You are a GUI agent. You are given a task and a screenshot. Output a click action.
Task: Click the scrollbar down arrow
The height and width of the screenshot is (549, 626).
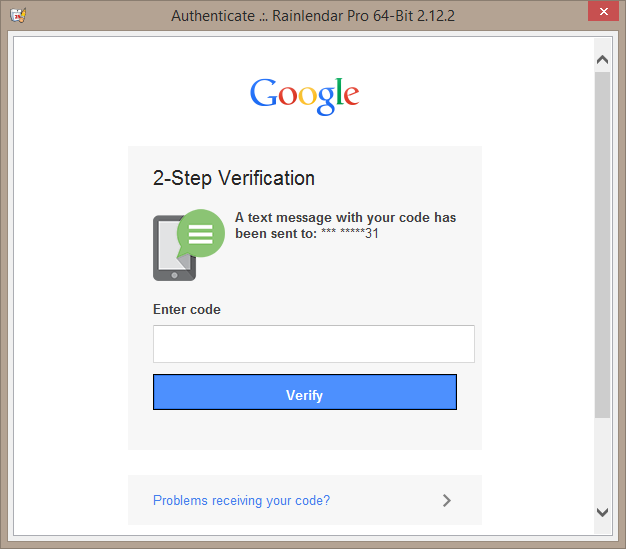coord(602,512)
